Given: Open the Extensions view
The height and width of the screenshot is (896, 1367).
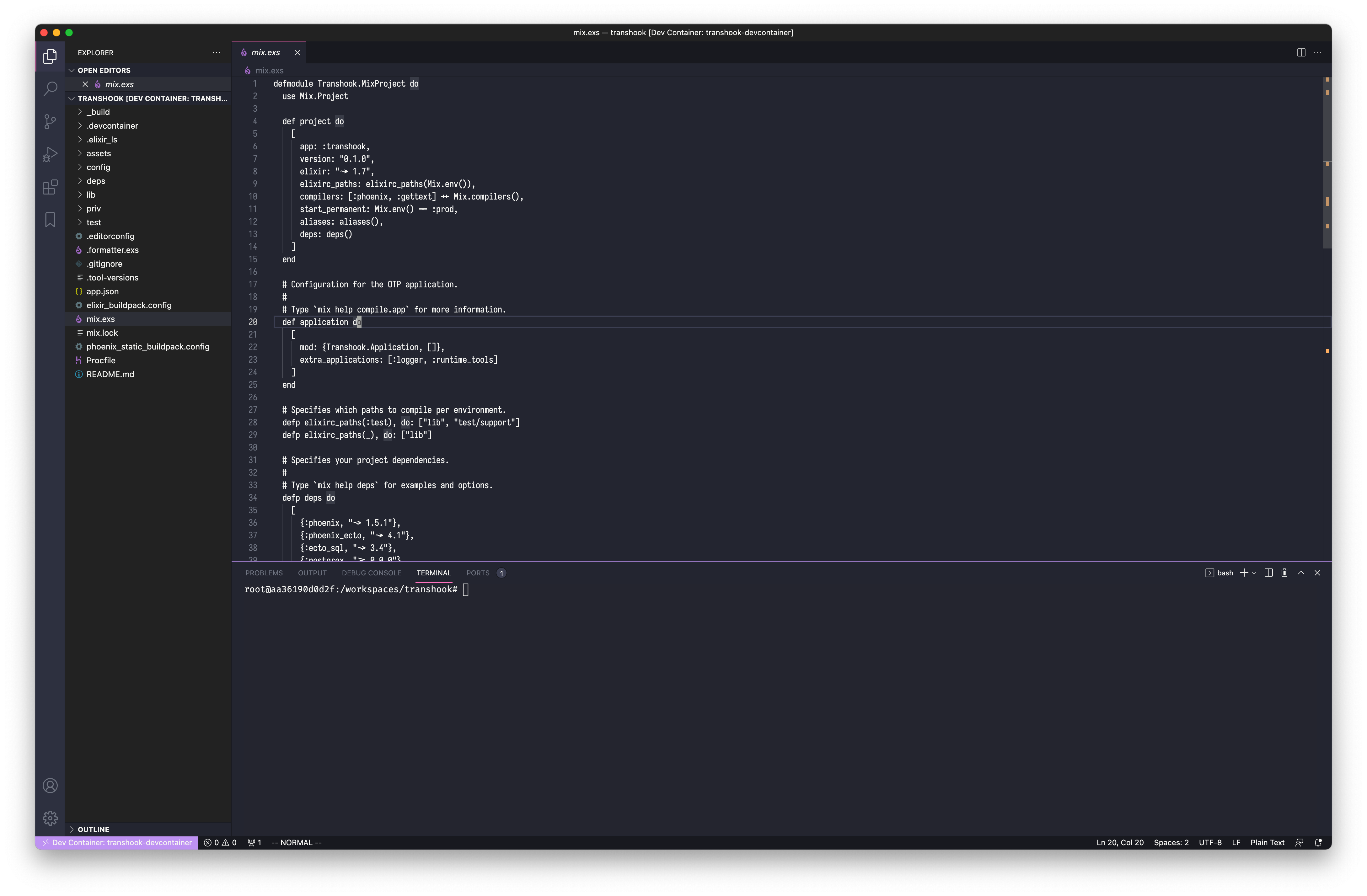Looking at the screenshot, I should (50, 187).
